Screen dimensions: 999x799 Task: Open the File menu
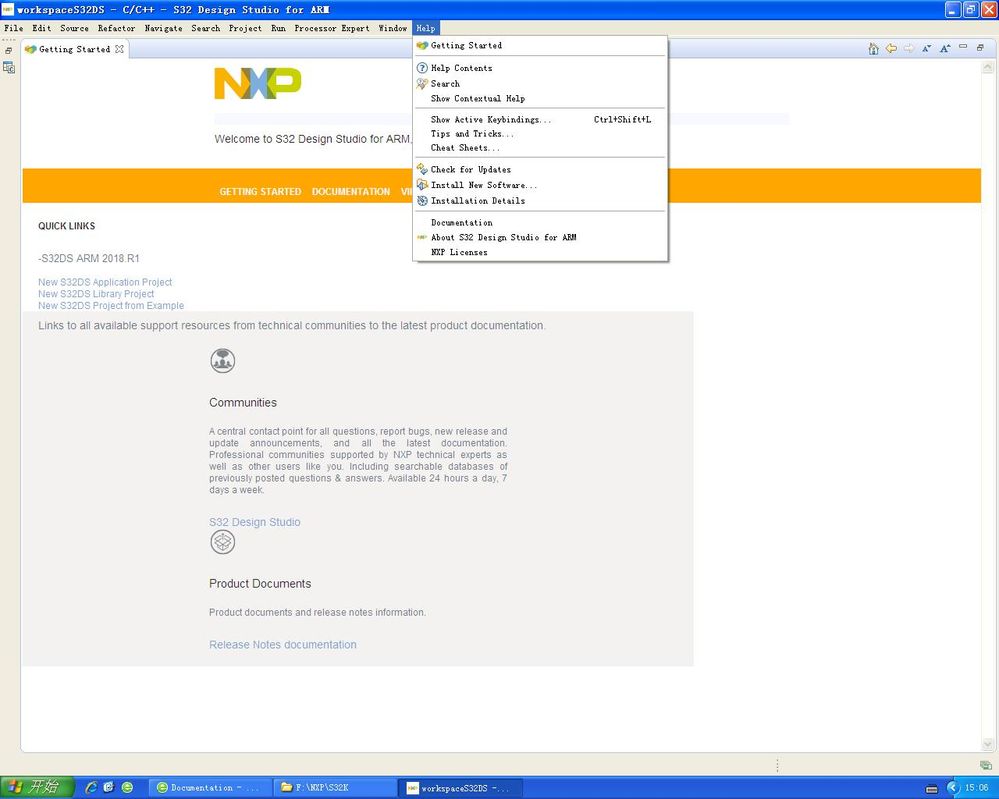pyautogui.click(x=13, y=28)
